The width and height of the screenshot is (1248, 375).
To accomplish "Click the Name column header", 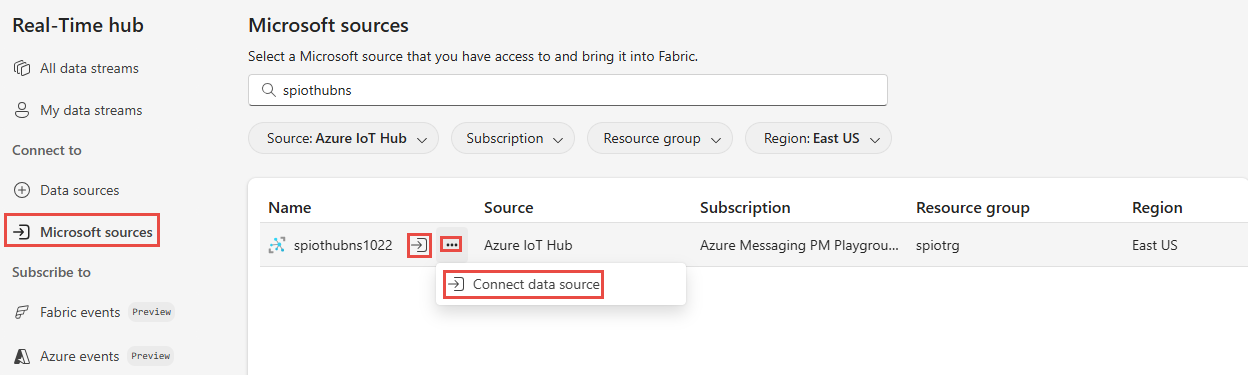I will click(x=290, y=208).
